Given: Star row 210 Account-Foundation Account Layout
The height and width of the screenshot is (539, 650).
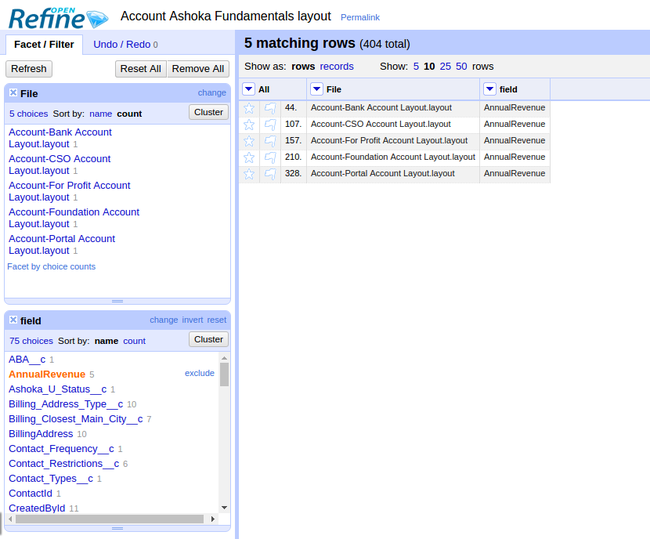Looking at the screenshot, I should pos(249,158).
